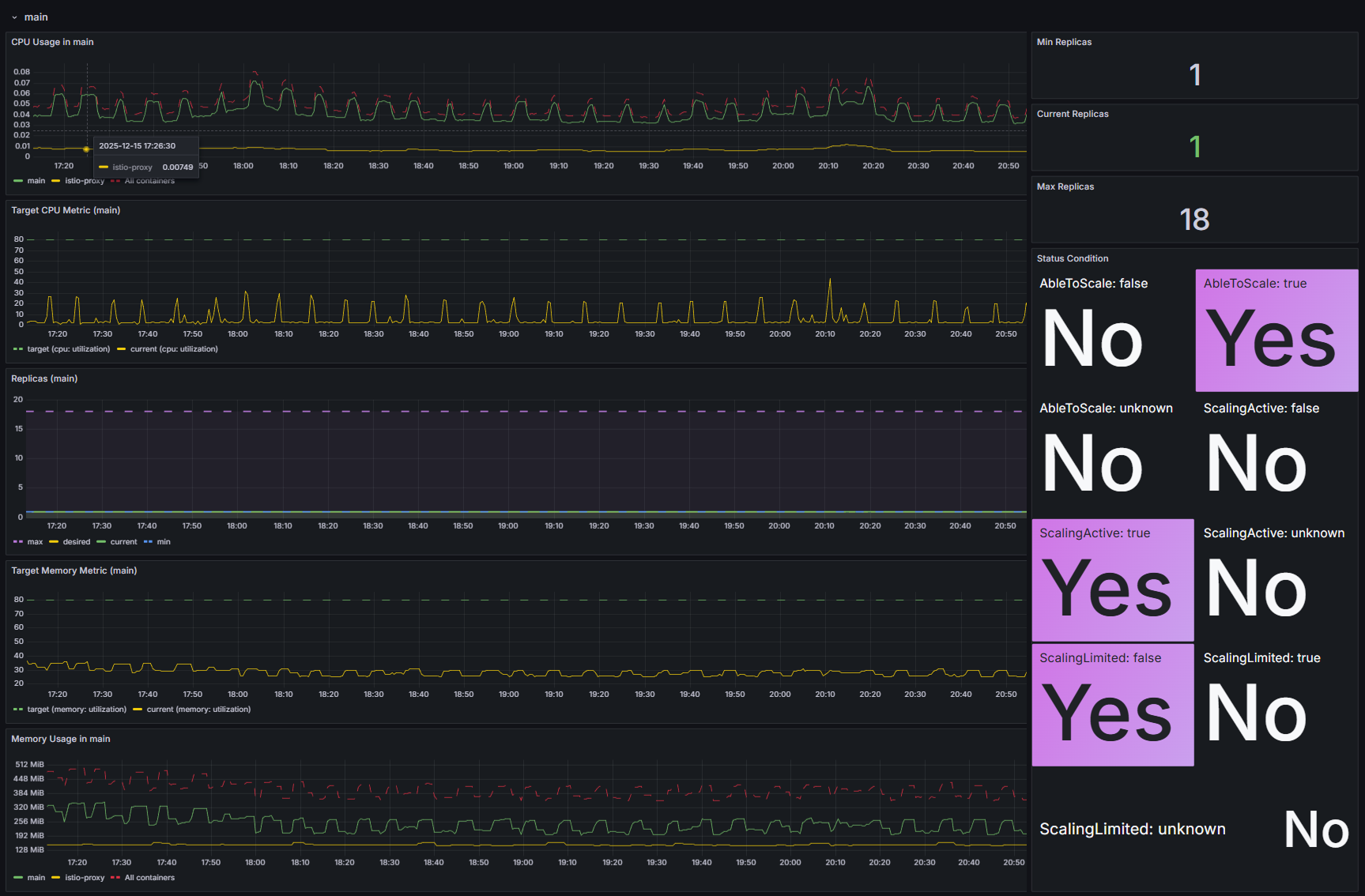The image size is (1365, 896).
Task: Click the Current Replicas value
Action: (1194, 147)
